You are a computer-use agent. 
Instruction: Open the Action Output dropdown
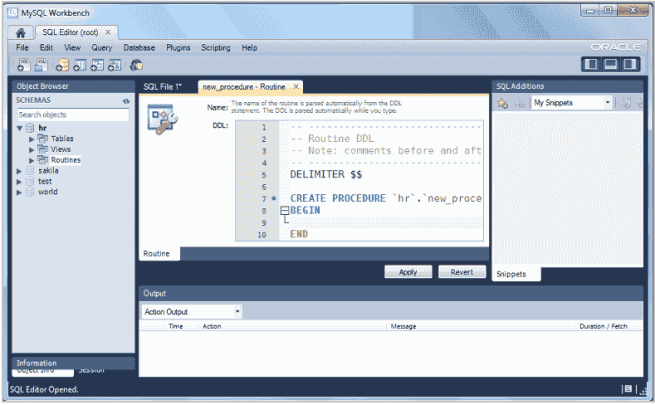[x=192, y=312]
